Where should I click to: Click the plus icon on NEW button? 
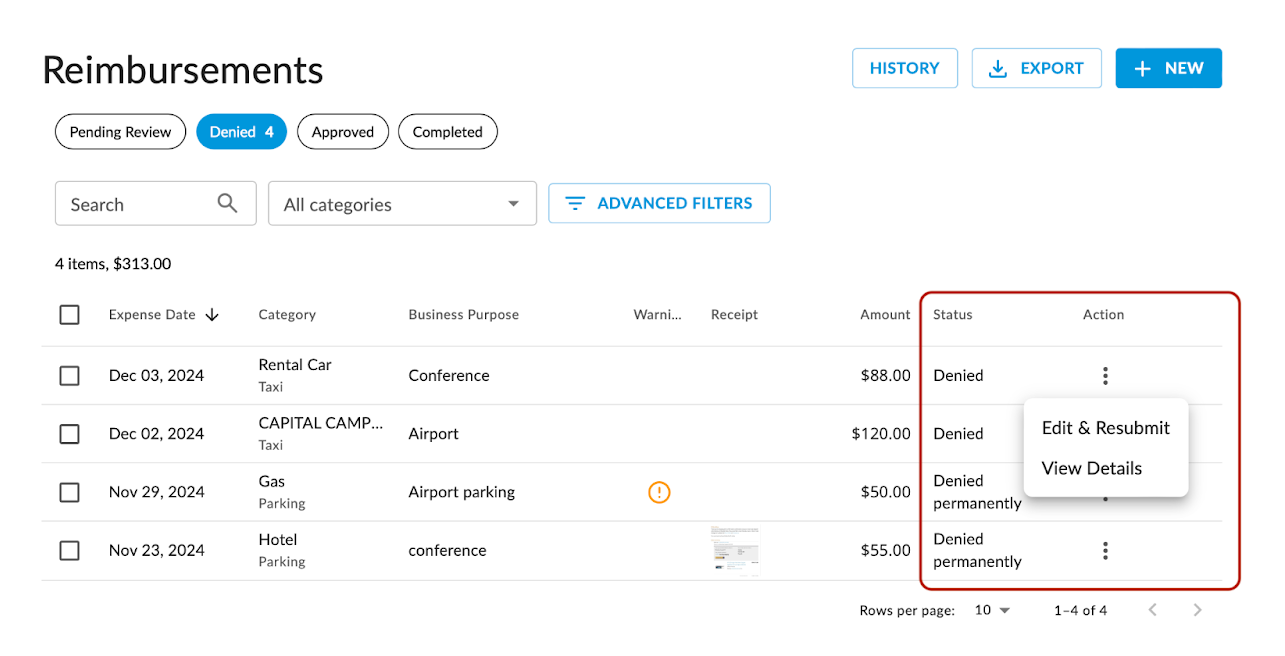(1142, 68)
